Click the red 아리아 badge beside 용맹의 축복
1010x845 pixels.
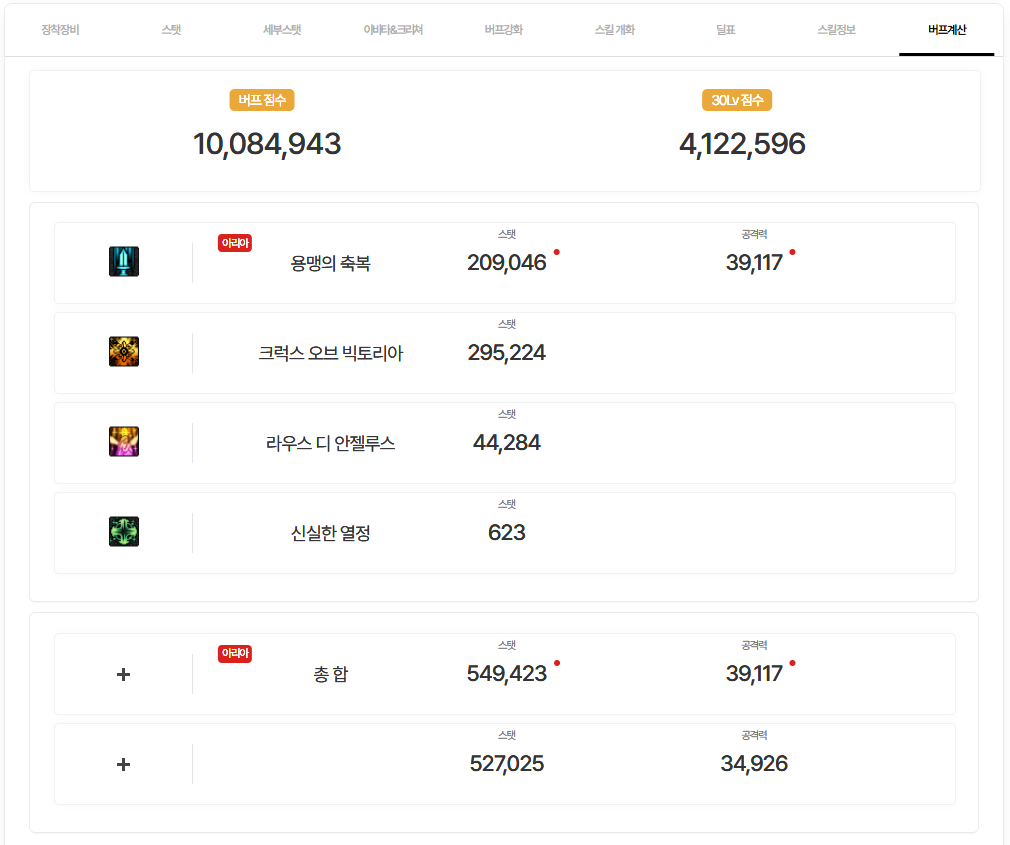point(235,243)
